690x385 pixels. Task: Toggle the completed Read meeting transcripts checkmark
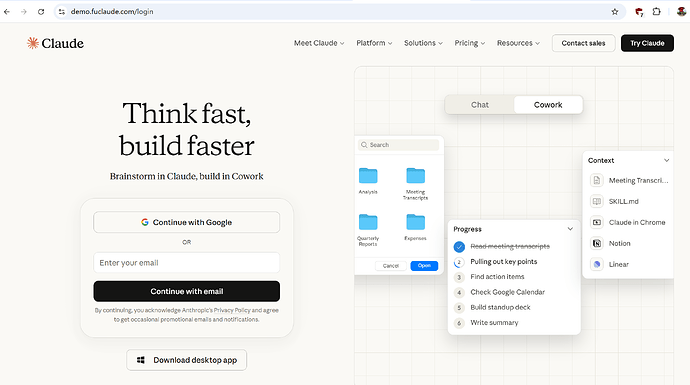pos(459,246)
